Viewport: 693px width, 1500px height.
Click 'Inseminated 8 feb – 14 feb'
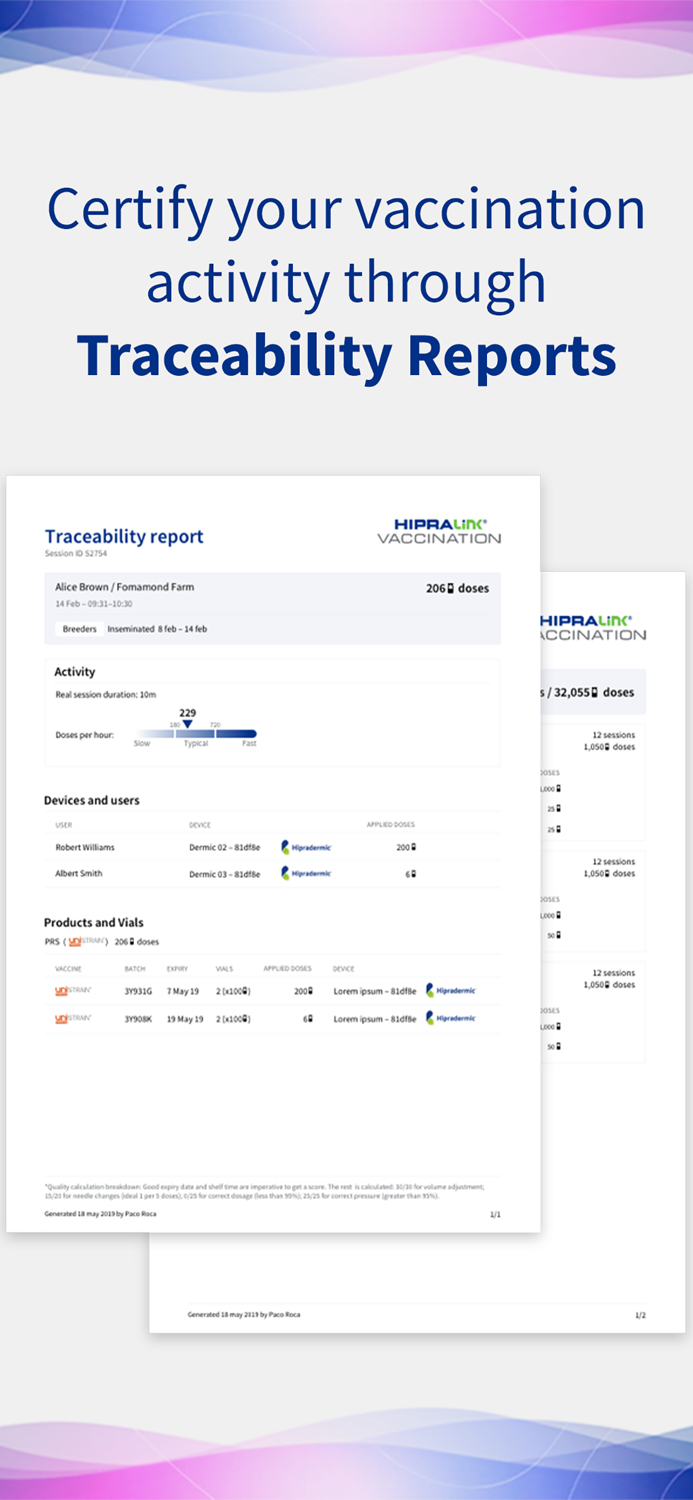(157, 629)
